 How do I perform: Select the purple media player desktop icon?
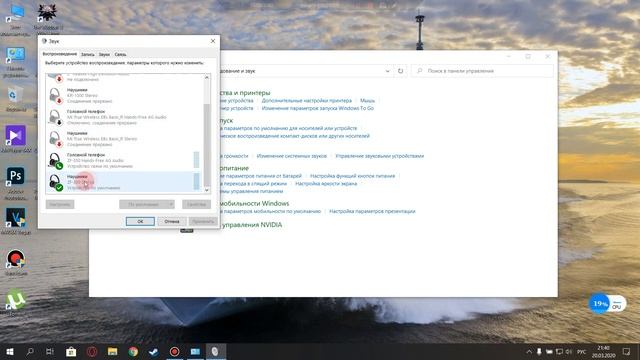click(x=16, y=136)
